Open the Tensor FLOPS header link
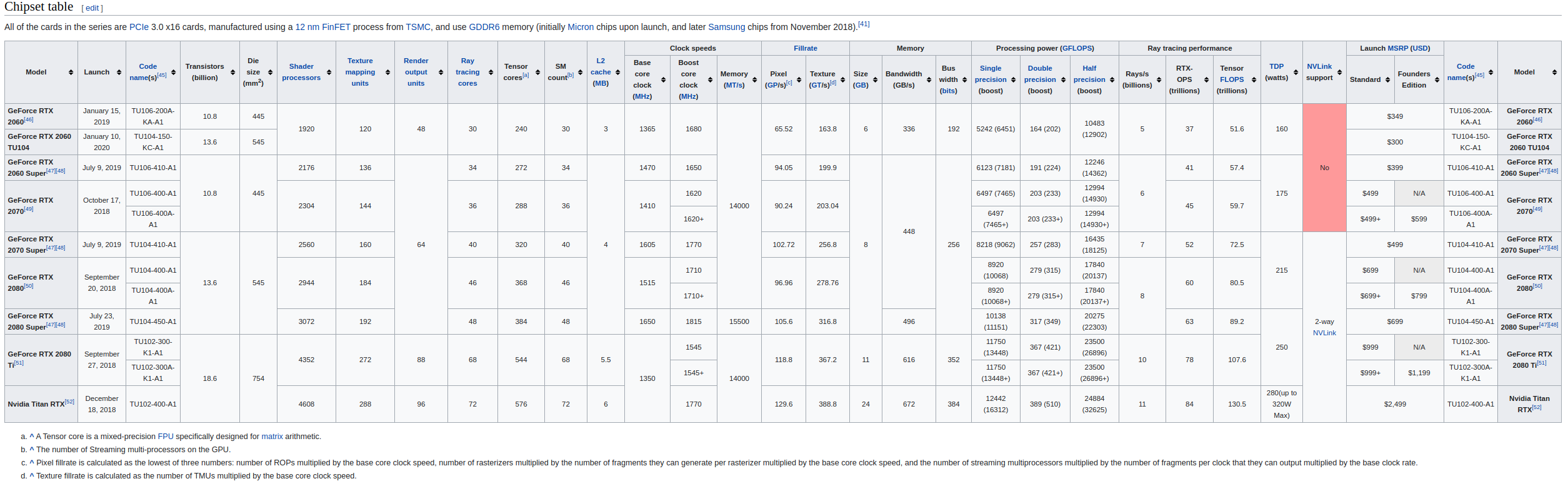Screen dimensions: 1568x486 pos(1232,79)
